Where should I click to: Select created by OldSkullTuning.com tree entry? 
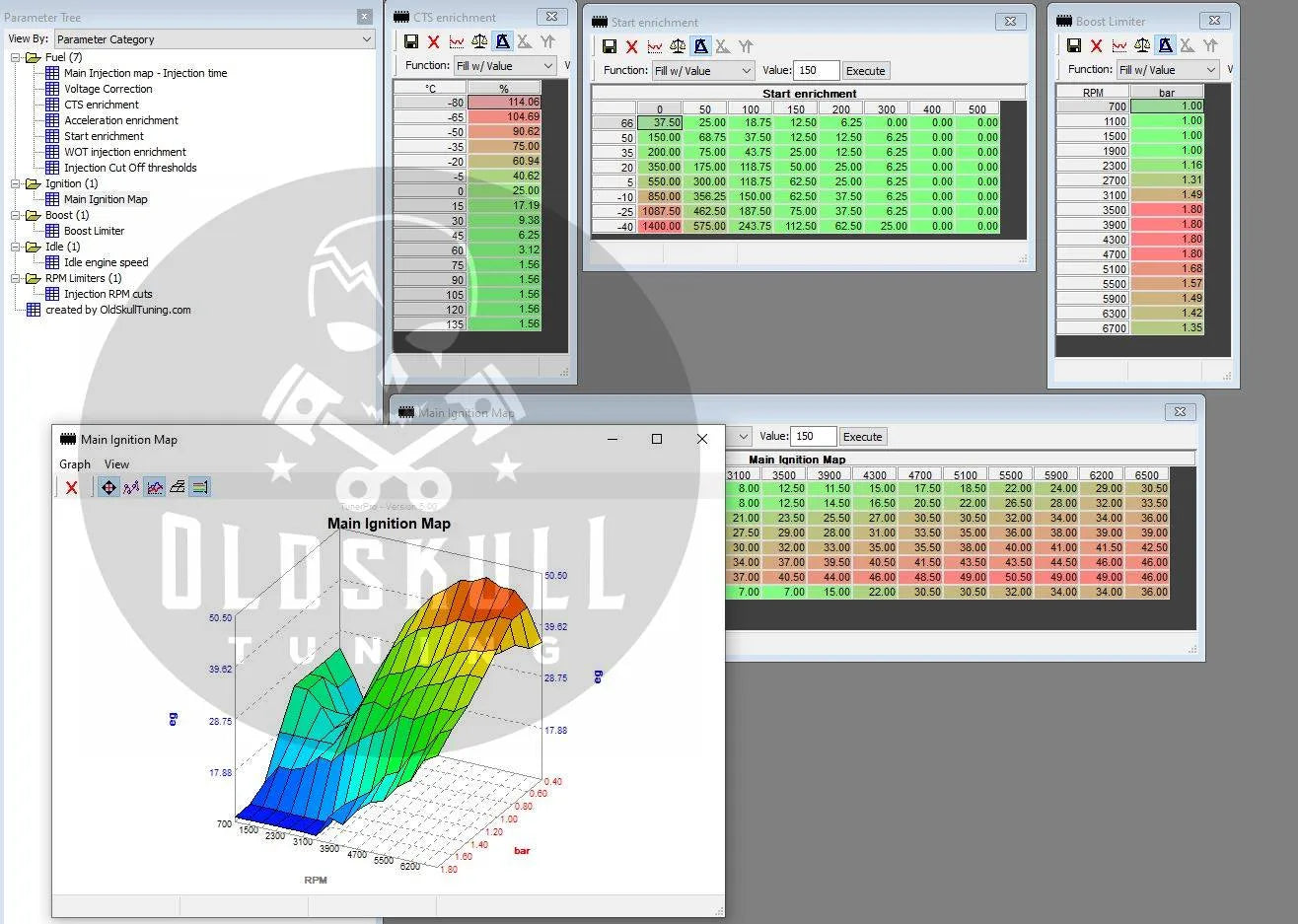point(117,310)
